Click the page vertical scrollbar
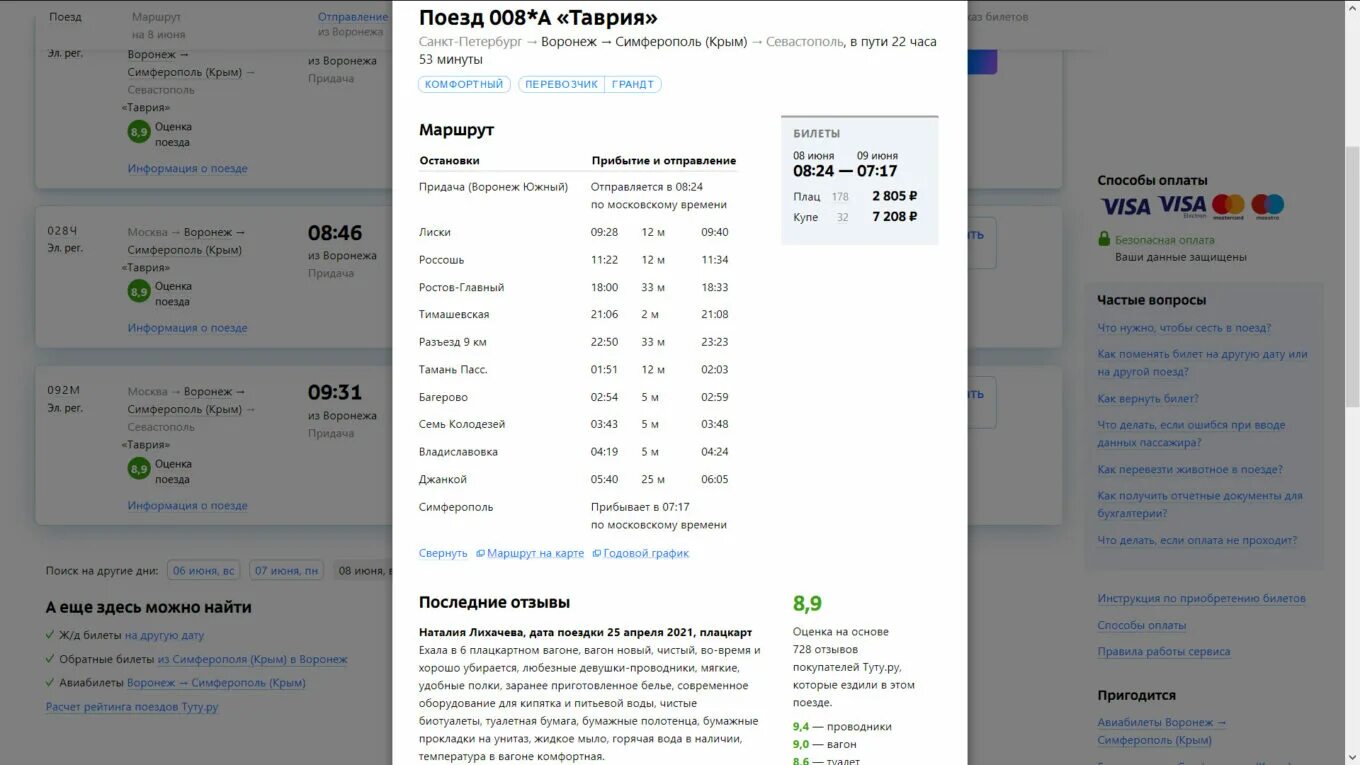 pos(1351,275)
